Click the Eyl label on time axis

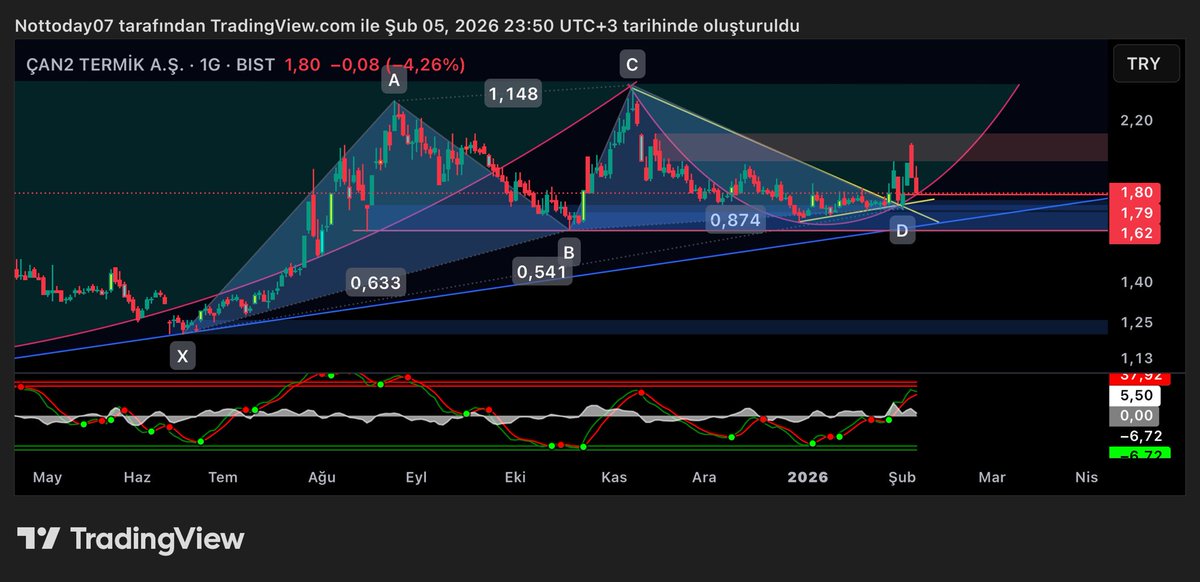point(416,478)
